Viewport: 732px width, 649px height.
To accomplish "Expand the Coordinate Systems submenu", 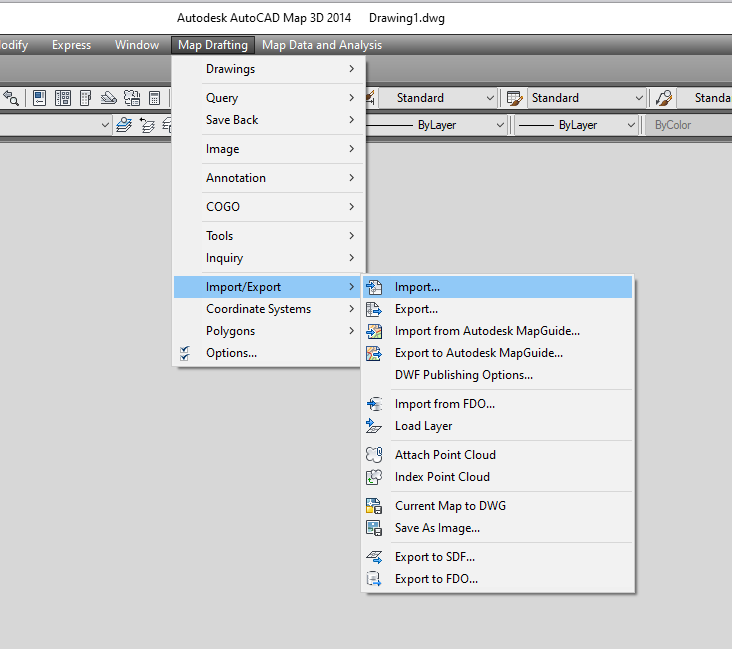I will pyautogui.click(x=267, y=309).
